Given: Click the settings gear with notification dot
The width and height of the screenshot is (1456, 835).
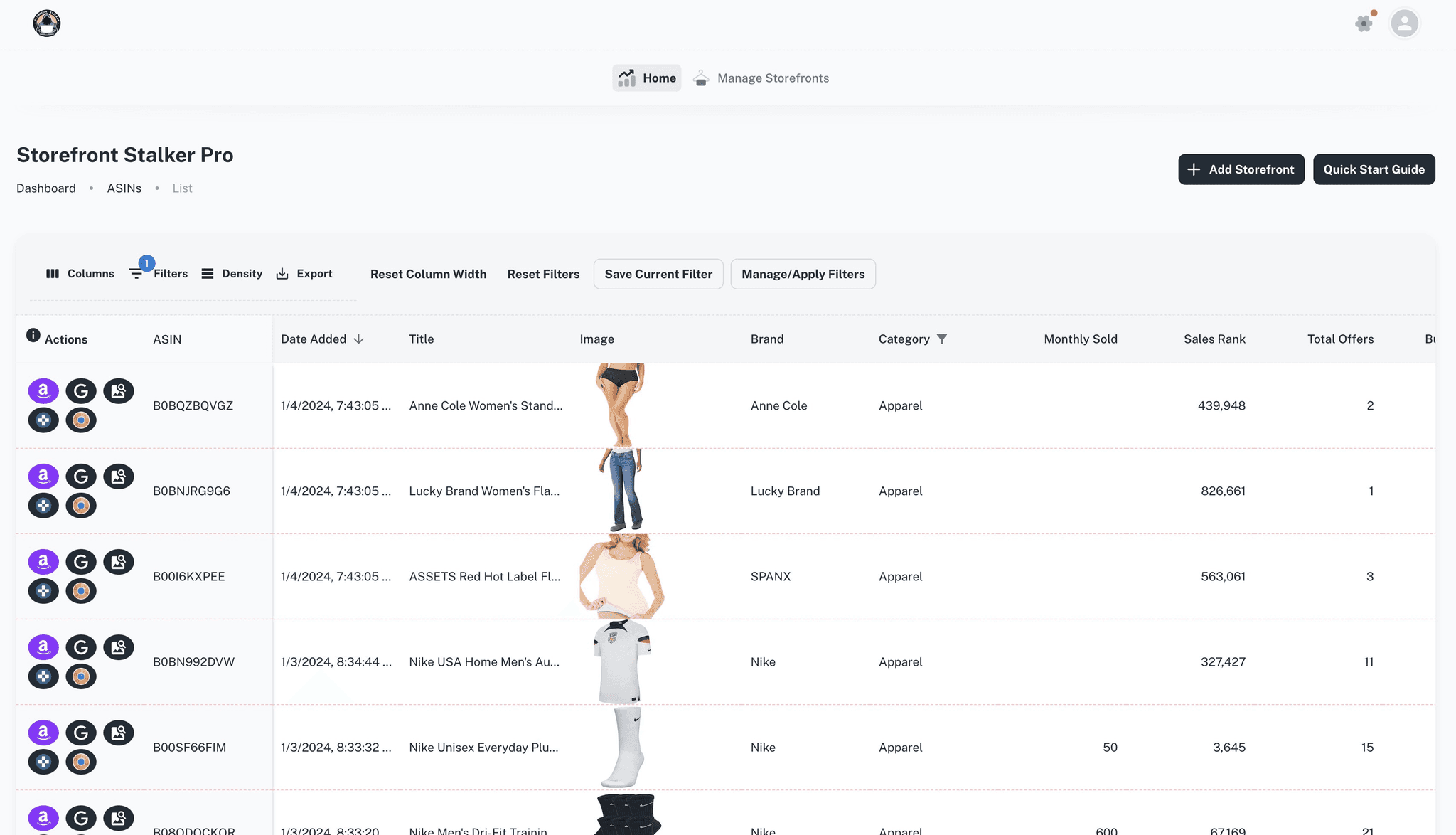Looking at the screenshot, I should [1364, 23].
